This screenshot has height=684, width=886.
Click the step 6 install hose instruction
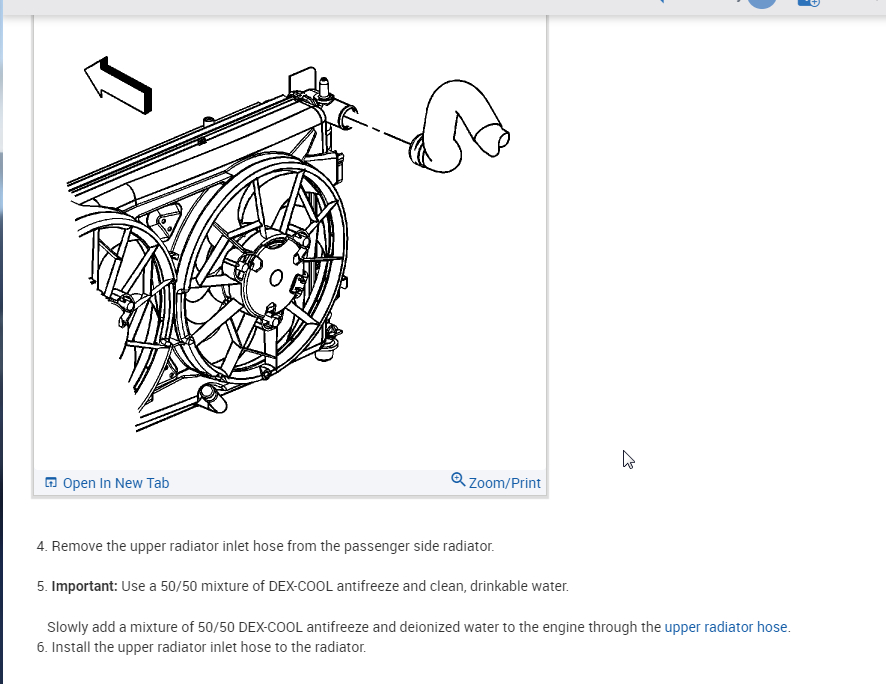pyautogui.click(x=202, y=647)
